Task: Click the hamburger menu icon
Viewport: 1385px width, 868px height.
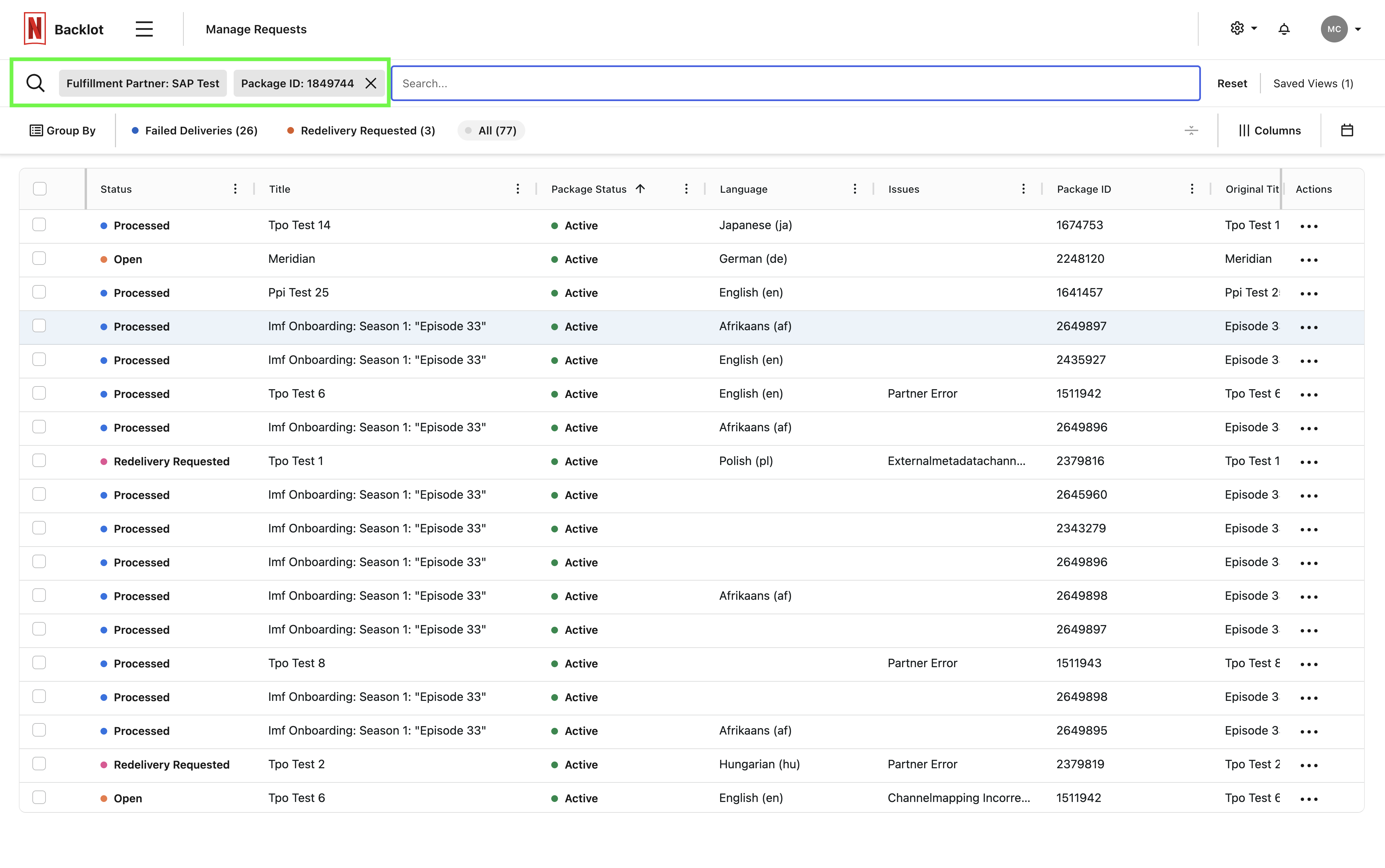Action: (144, 29)
